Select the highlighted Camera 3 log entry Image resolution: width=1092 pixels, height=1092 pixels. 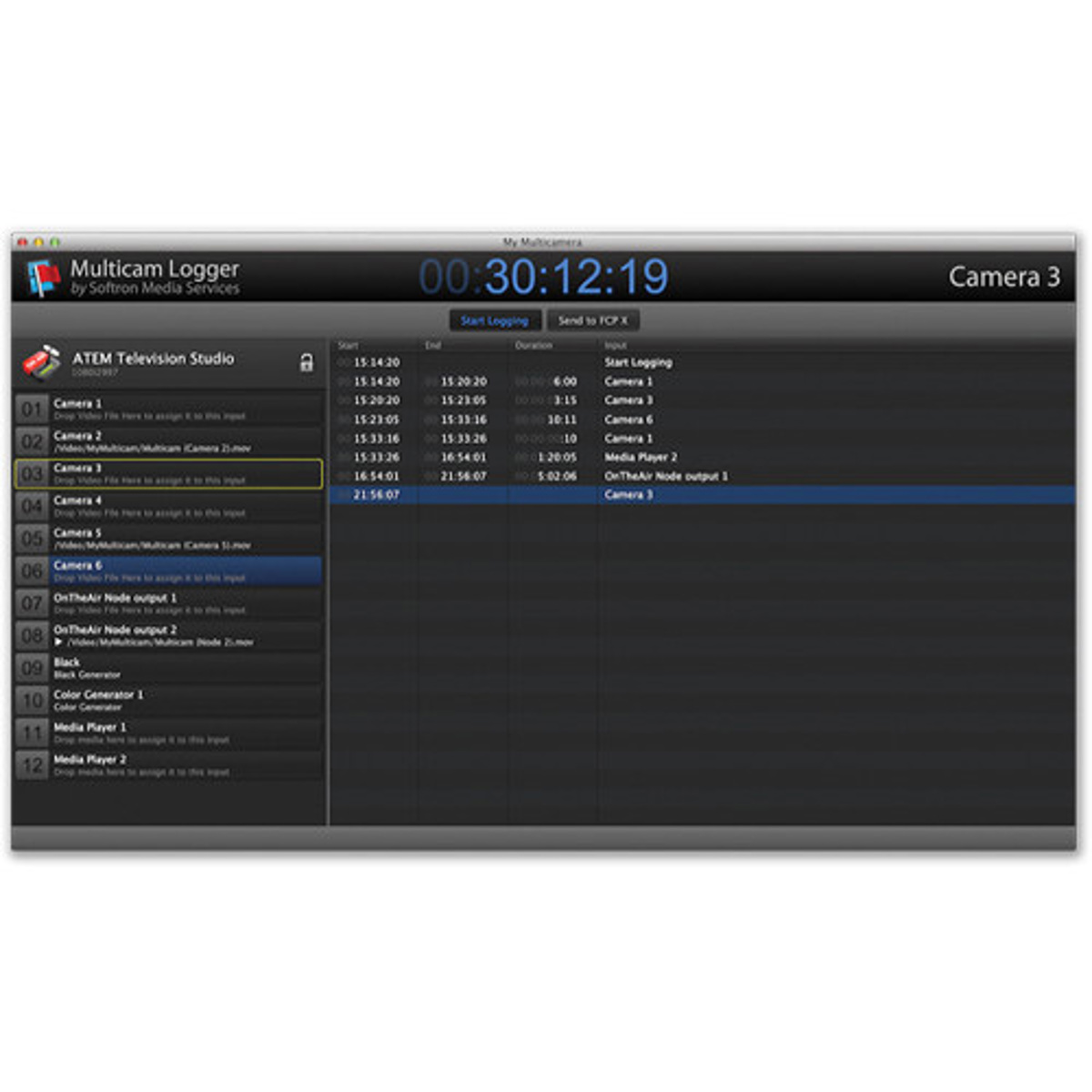coord(628,495)
